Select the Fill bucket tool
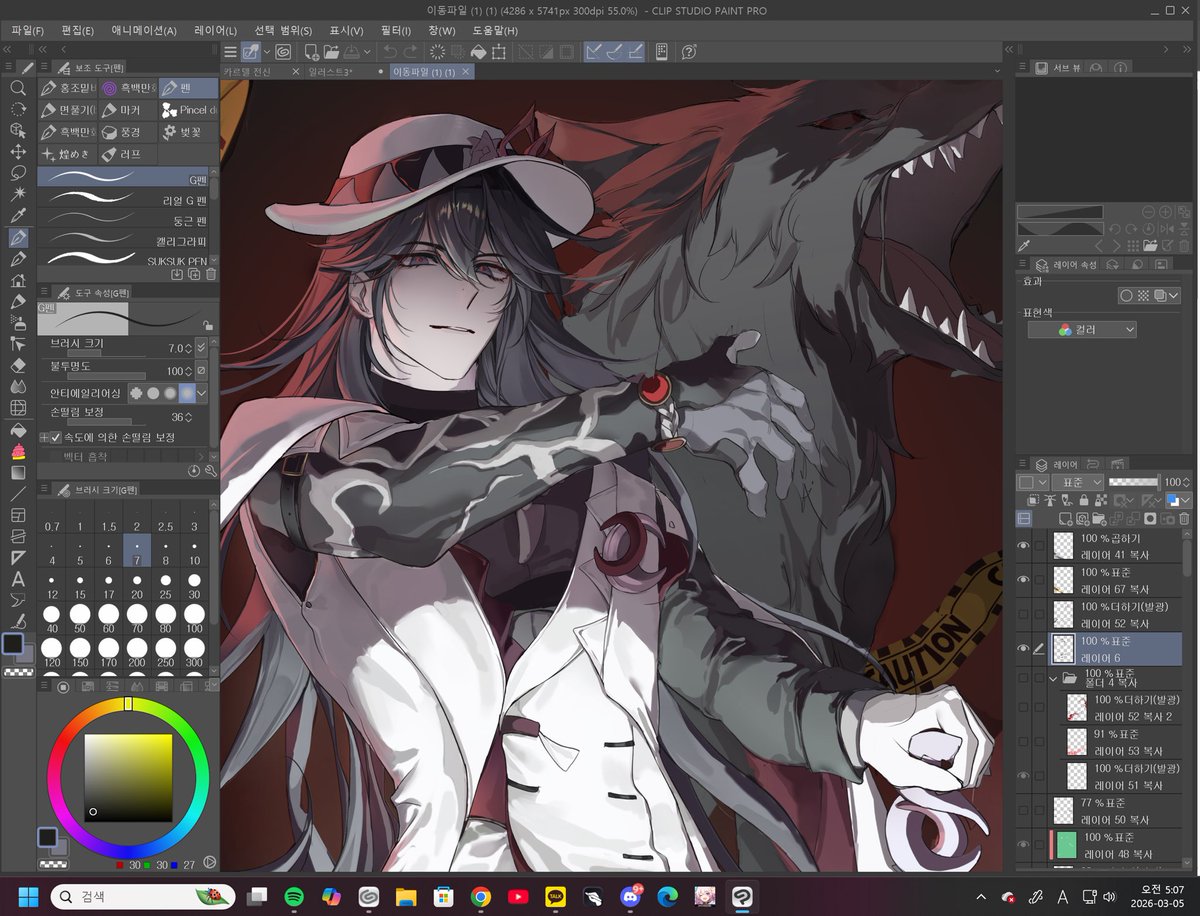The width and height of the screenshot is (1200, 916). [x=18, y=430]
